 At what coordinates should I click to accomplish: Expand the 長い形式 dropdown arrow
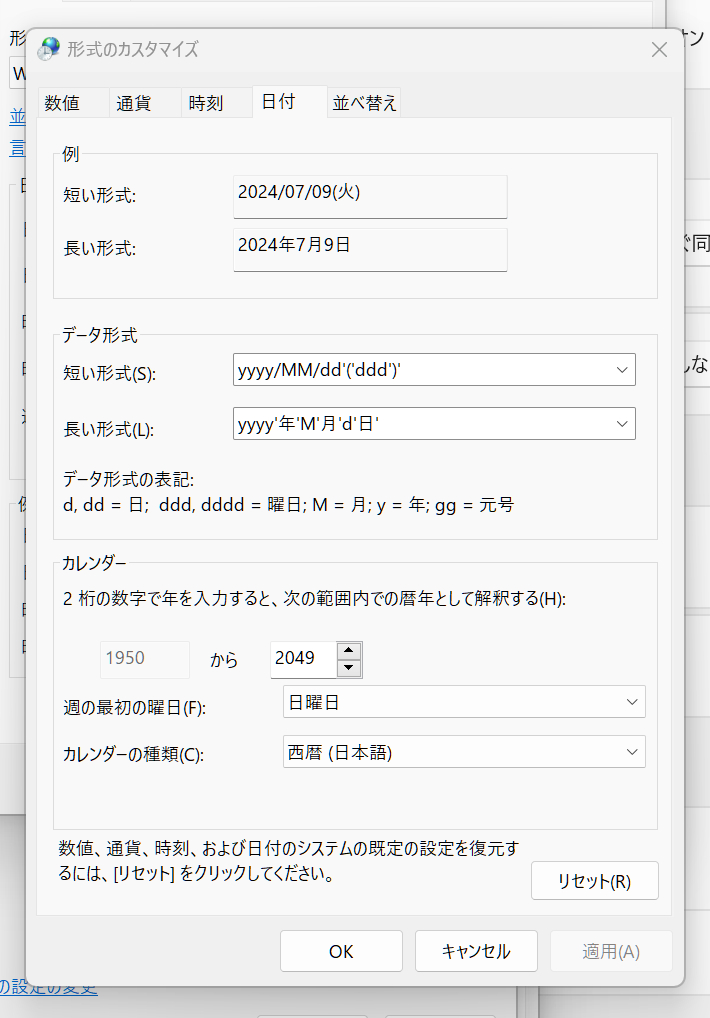[x=620, y=424]
